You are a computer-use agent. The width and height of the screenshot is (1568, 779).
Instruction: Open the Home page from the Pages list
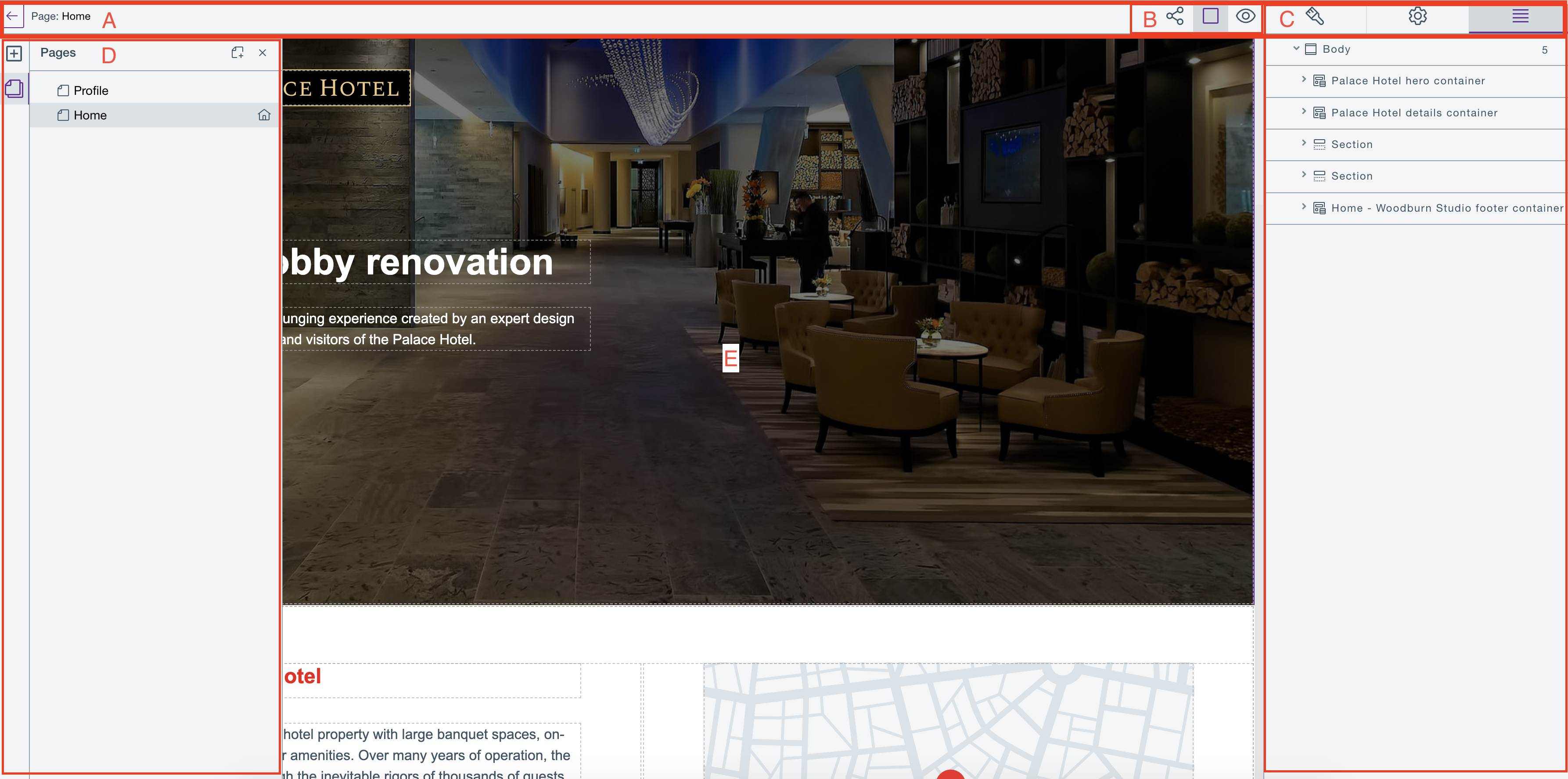point(90,115)
